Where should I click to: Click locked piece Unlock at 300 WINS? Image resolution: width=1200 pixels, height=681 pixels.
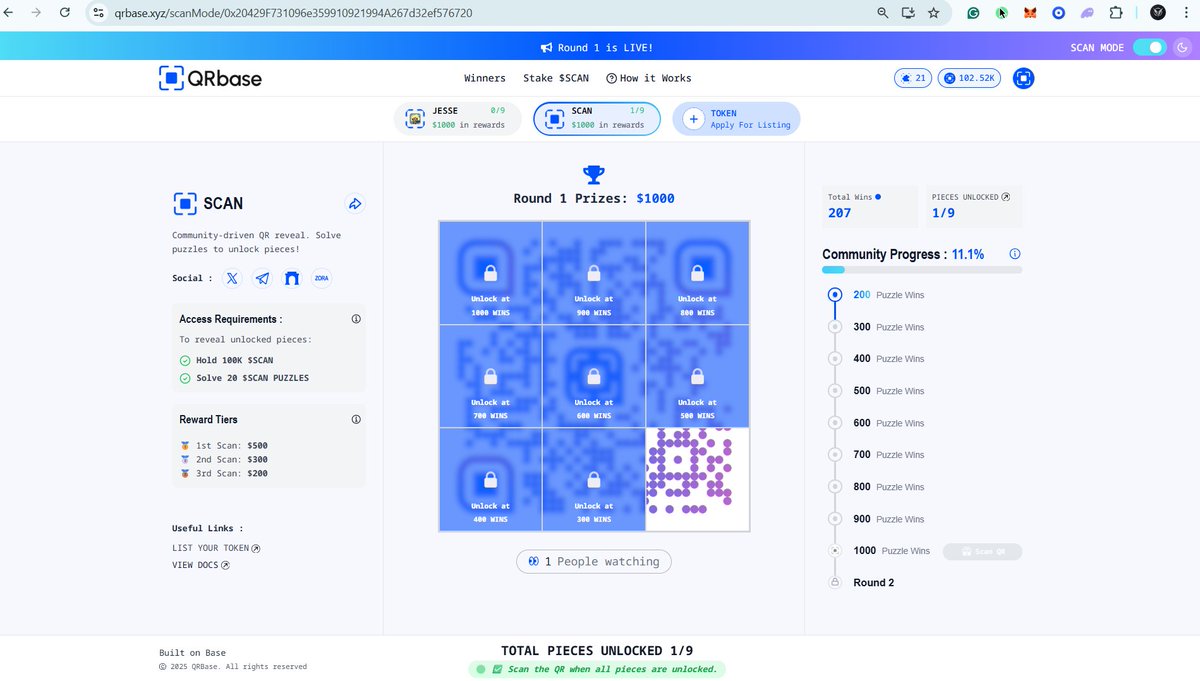coord(593,480)
